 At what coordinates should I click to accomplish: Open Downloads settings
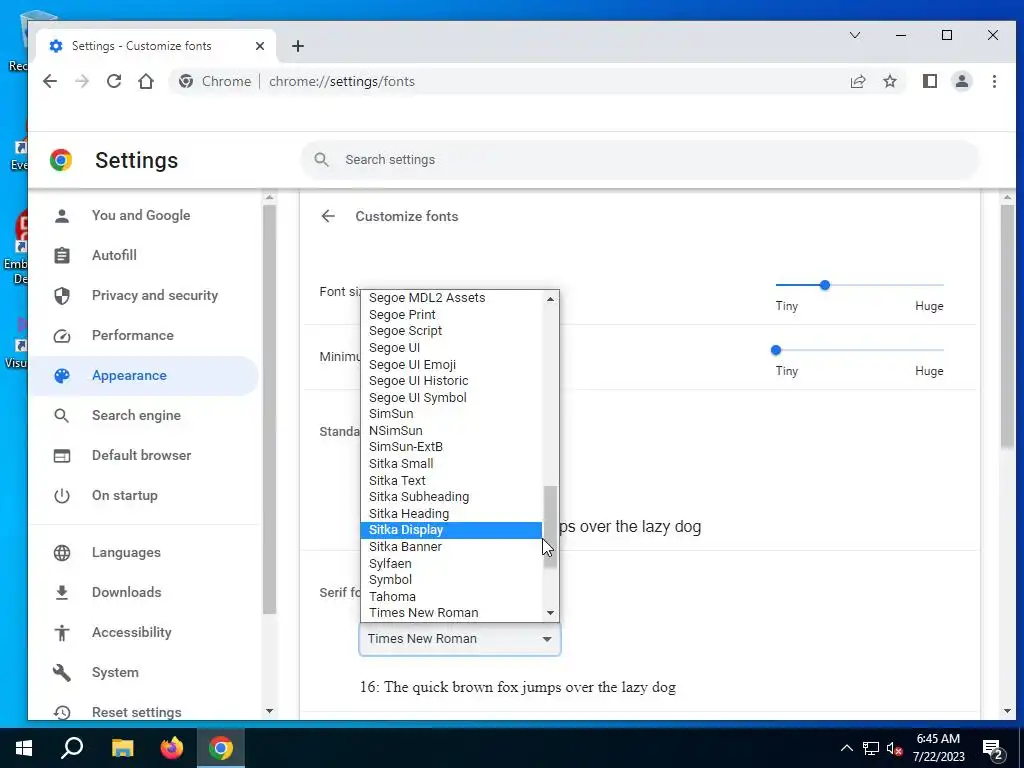126,592
